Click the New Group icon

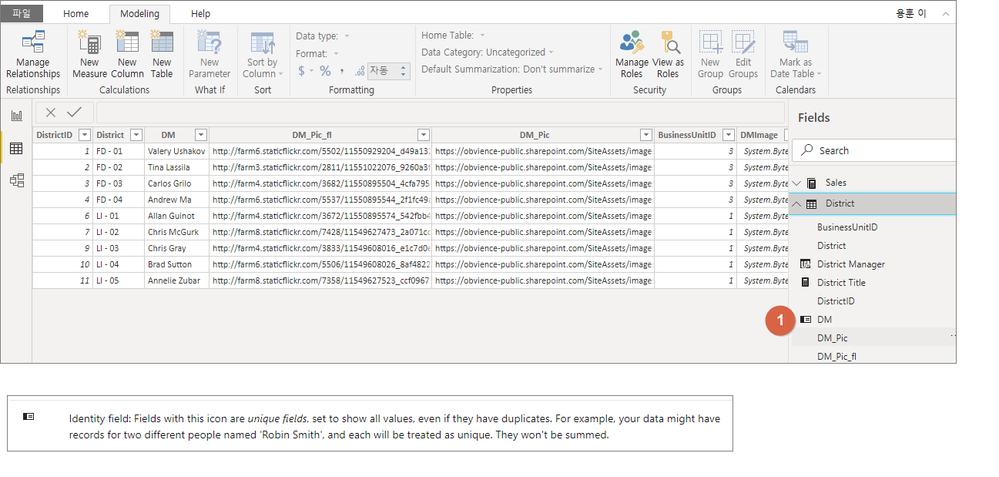point(710,42)
